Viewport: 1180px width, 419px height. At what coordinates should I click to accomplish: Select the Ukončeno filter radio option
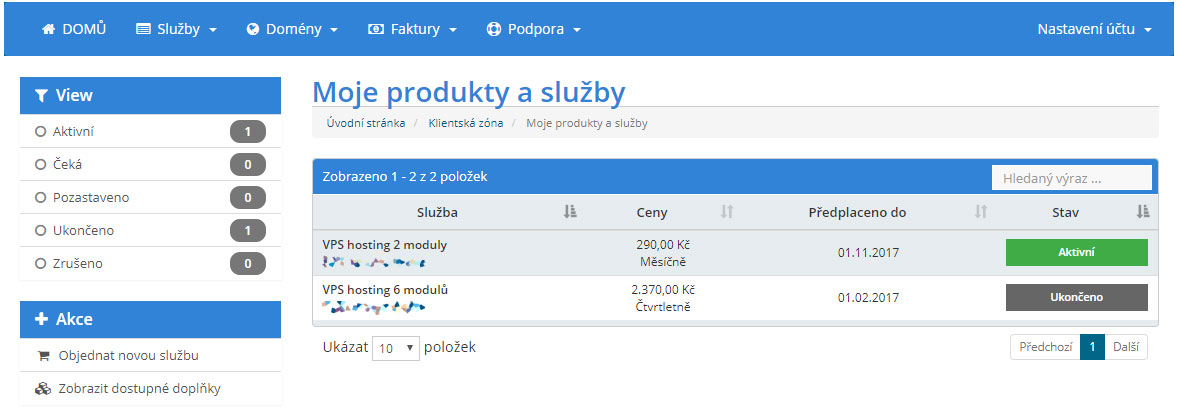(41, 231)
